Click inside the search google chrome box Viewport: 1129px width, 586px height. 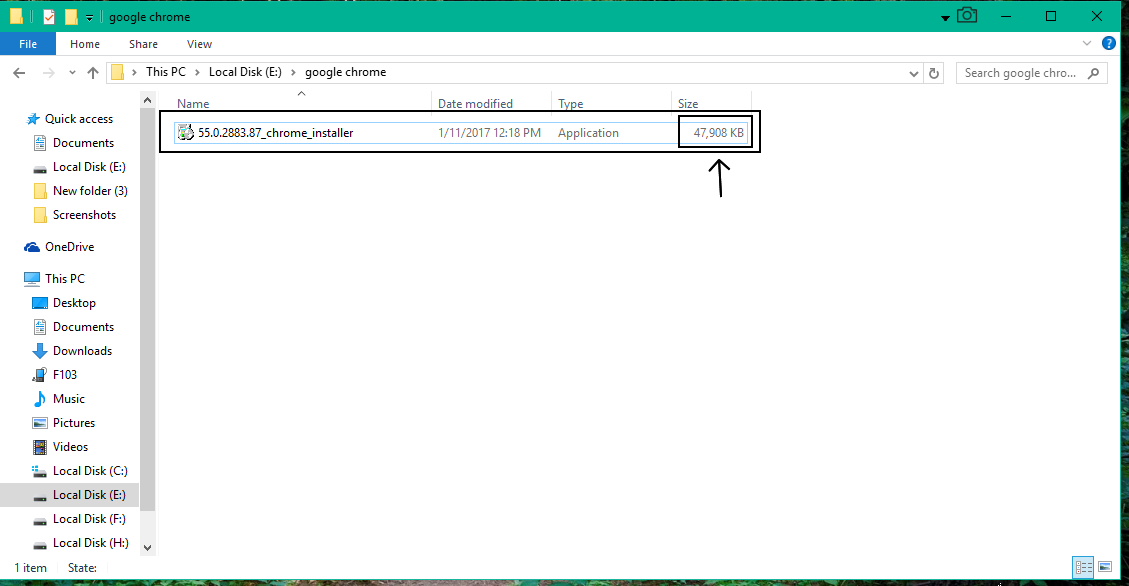[1020, 72]
